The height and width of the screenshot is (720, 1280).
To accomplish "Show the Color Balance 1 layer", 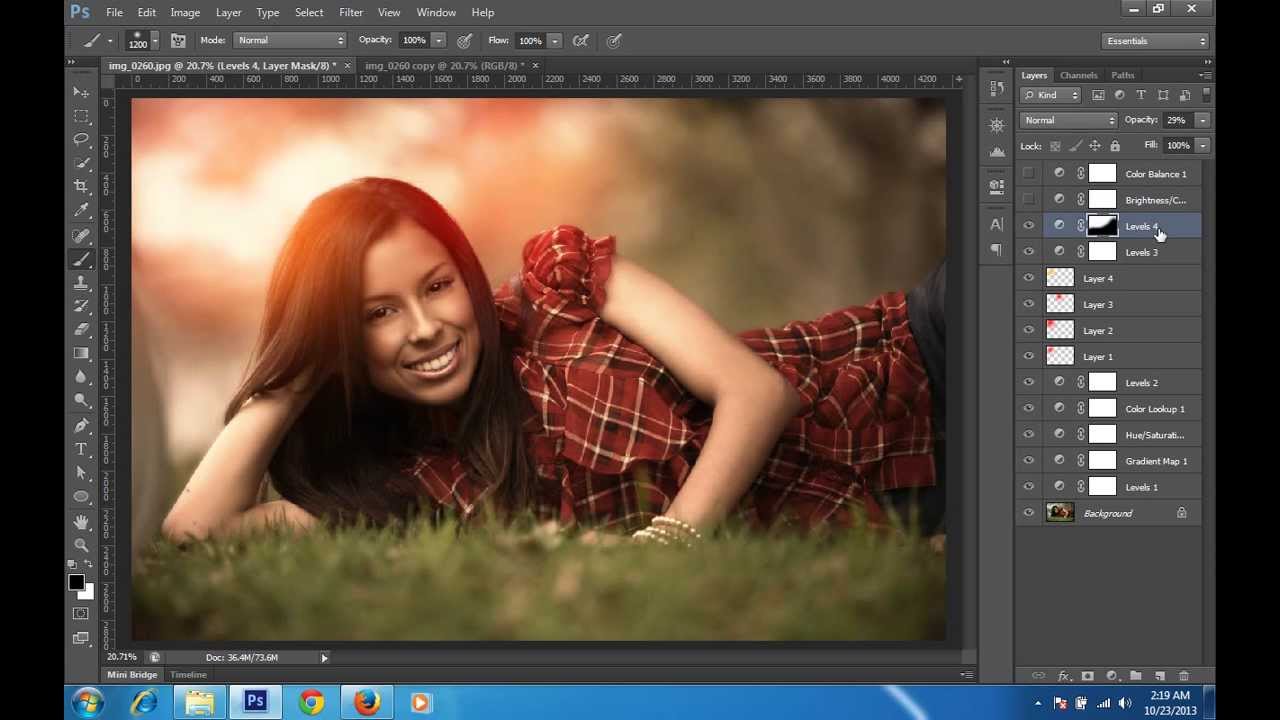I will 1028,174.
